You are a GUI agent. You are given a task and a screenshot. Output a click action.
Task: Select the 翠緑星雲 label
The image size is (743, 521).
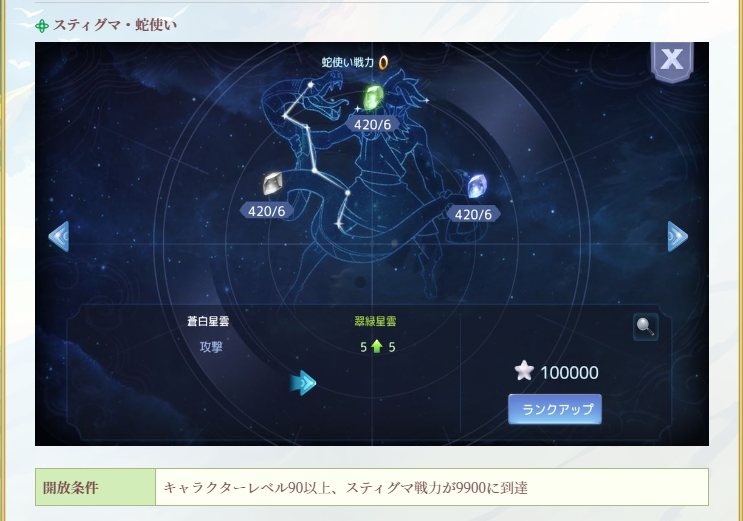pyautogui.click(x=375, y=321)
